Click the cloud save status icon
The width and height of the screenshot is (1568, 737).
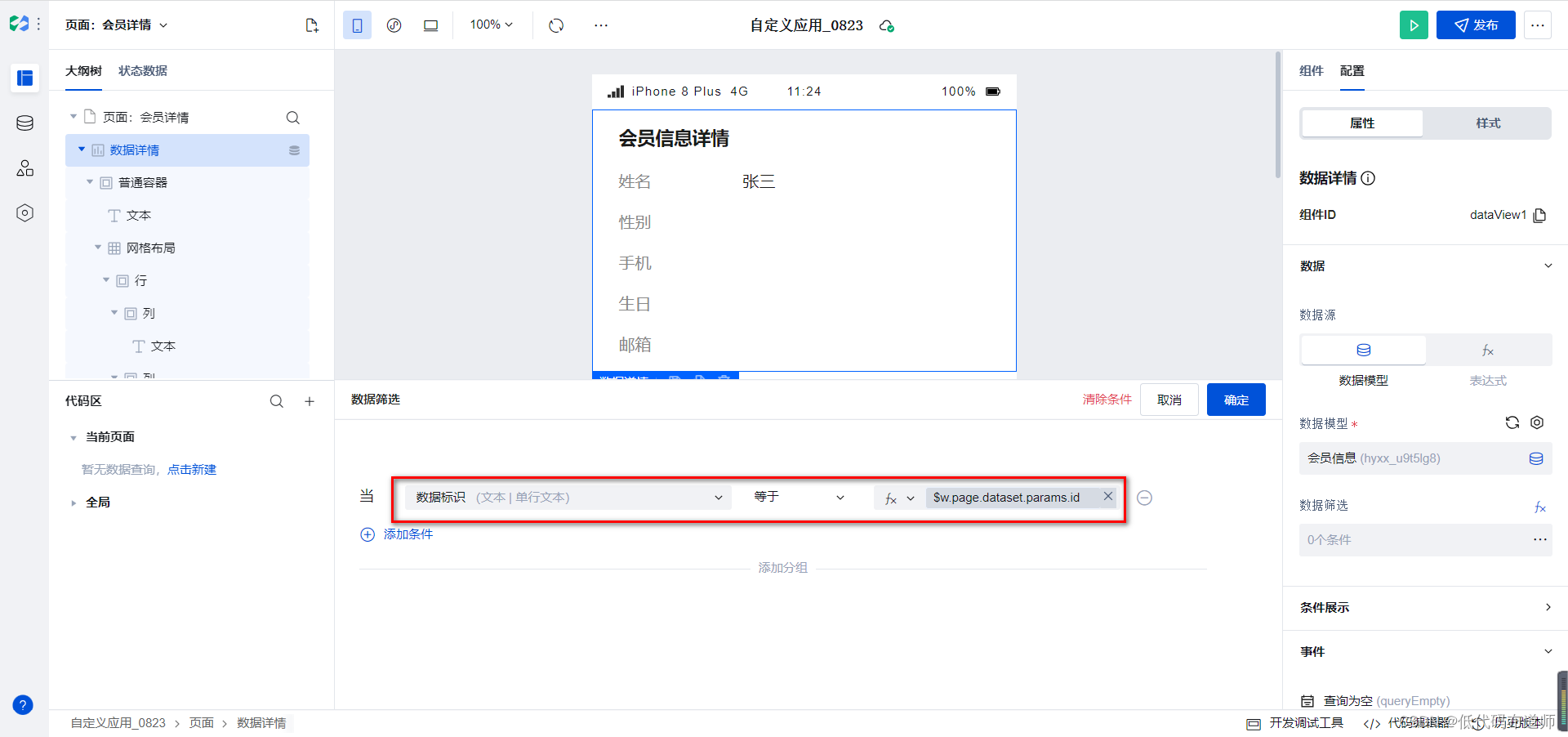(887, 26)
